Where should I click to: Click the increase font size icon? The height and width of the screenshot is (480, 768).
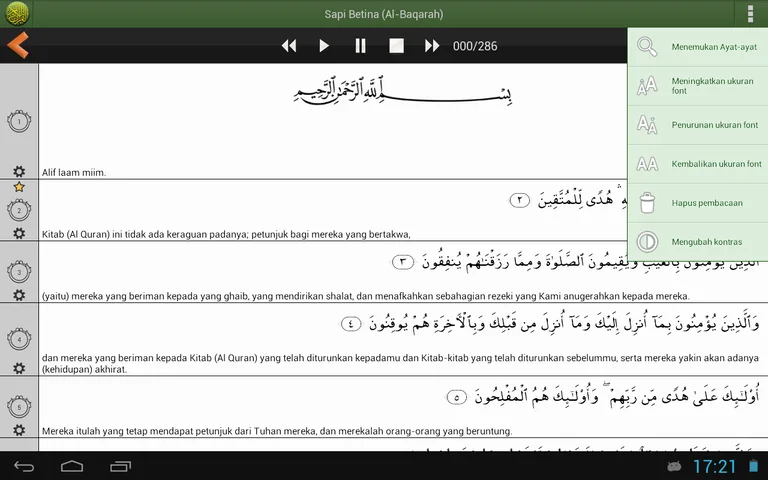(x=647, y=86)
